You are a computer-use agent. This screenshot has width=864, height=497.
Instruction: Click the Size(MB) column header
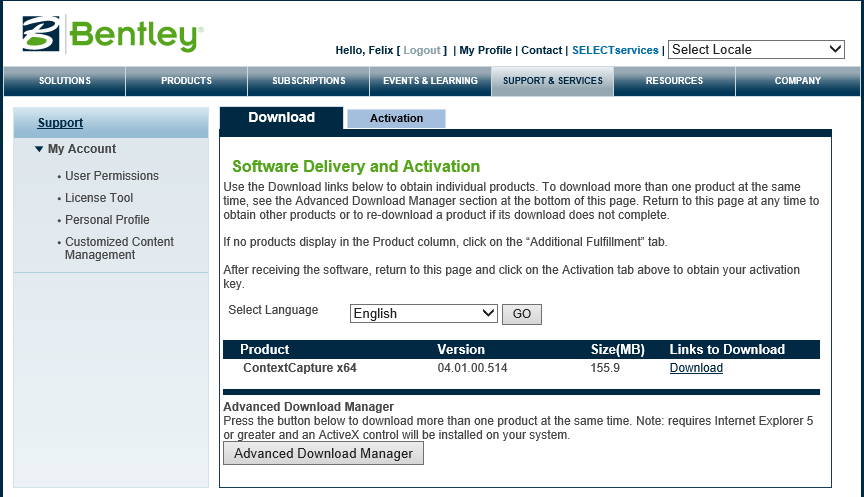click(618, 350)
